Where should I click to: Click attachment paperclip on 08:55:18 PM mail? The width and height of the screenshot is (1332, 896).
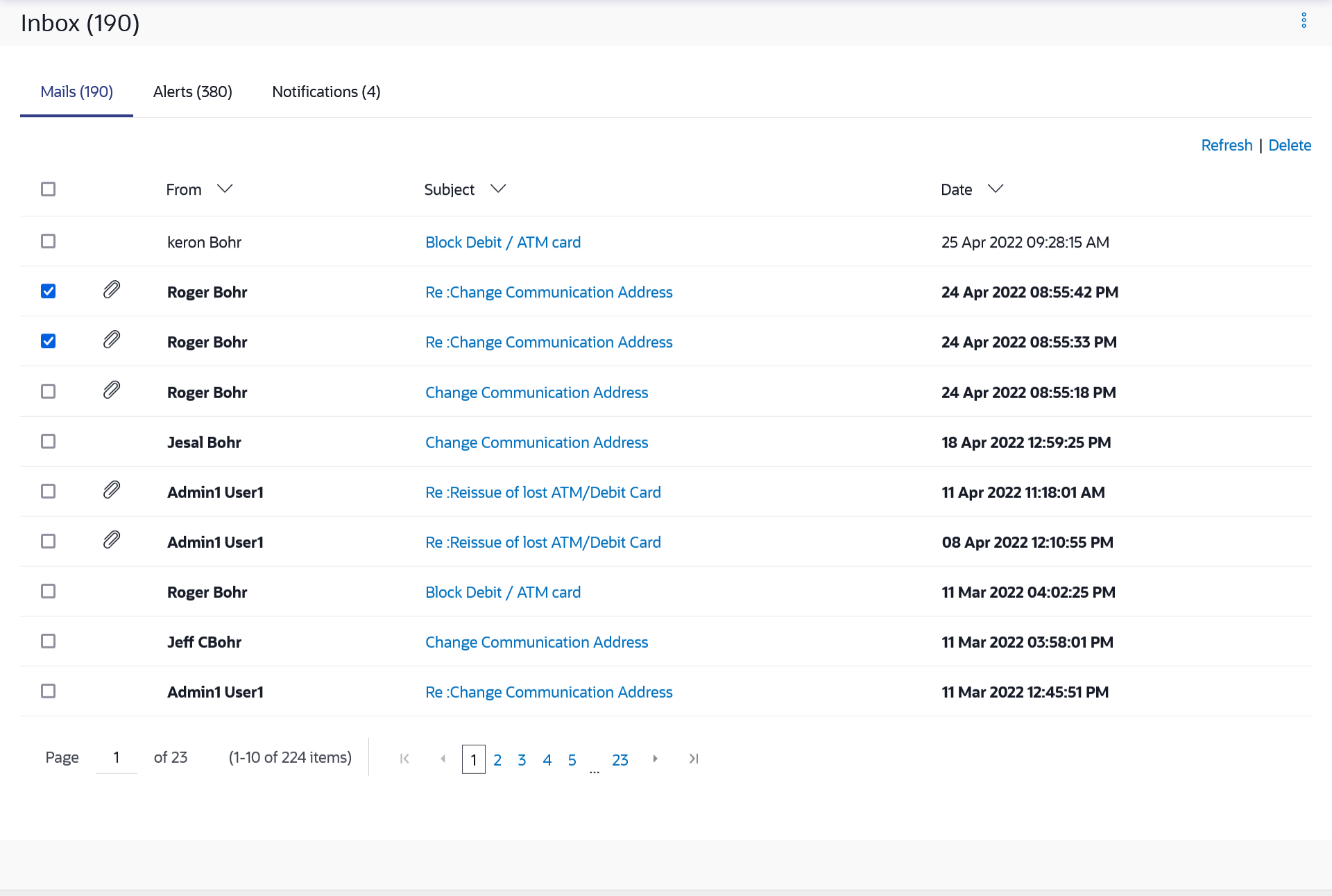(x=112, y=390)
